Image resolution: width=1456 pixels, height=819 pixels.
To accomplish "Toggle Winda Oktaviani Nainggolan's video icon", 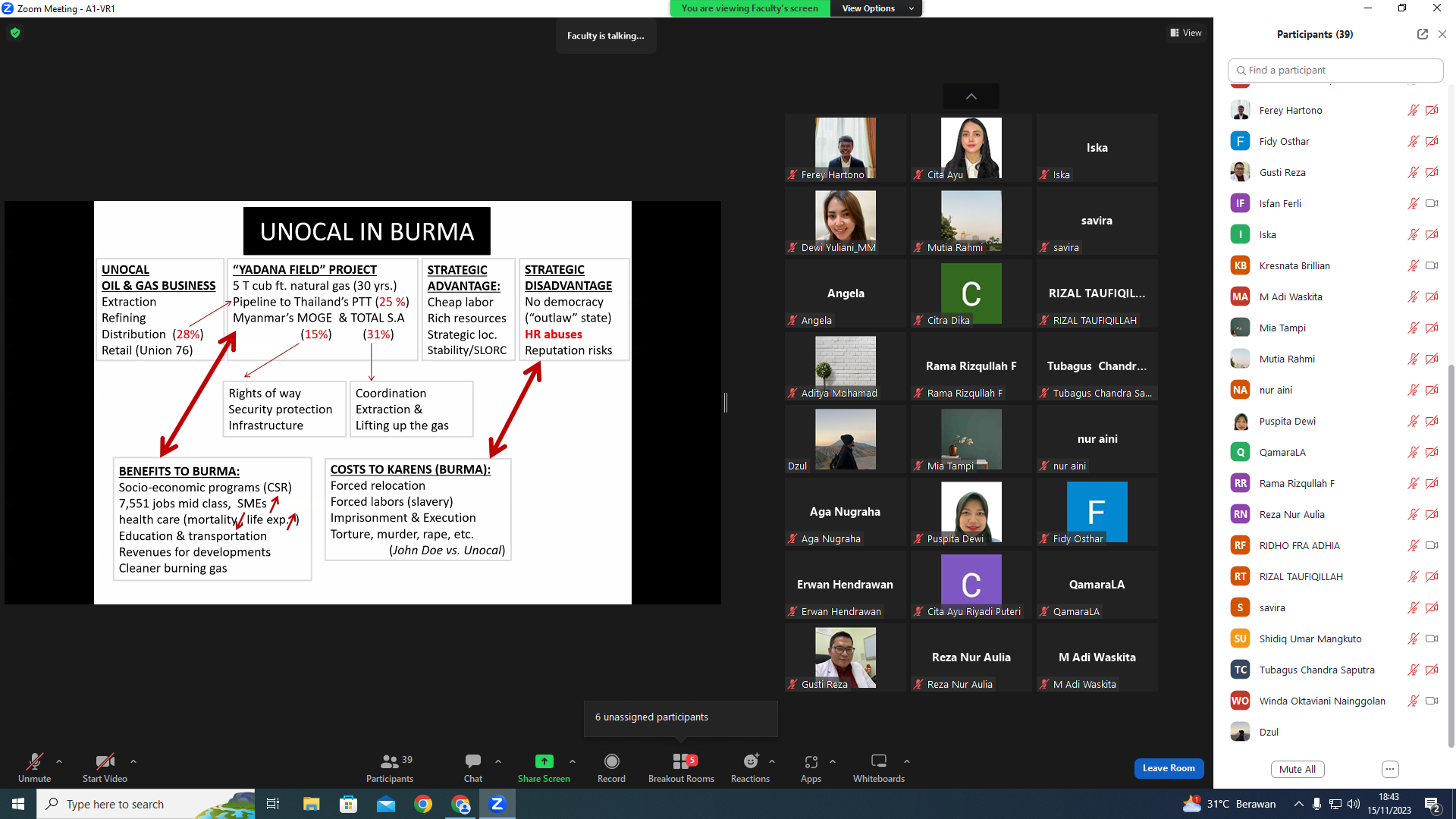I will (1432, 701).
